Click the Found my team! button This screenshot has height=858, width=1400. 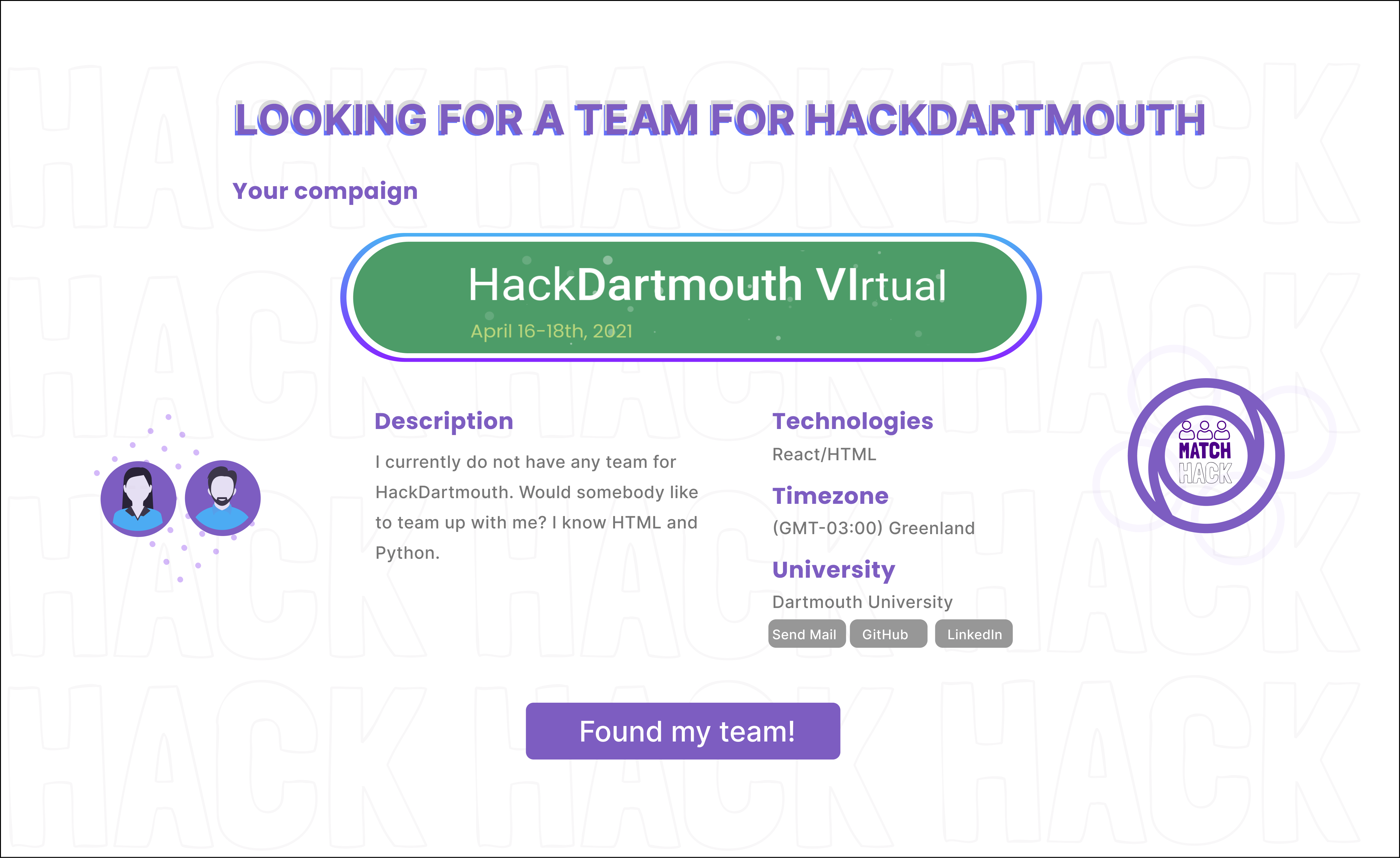pyautogui.click(x=682, y=731)
